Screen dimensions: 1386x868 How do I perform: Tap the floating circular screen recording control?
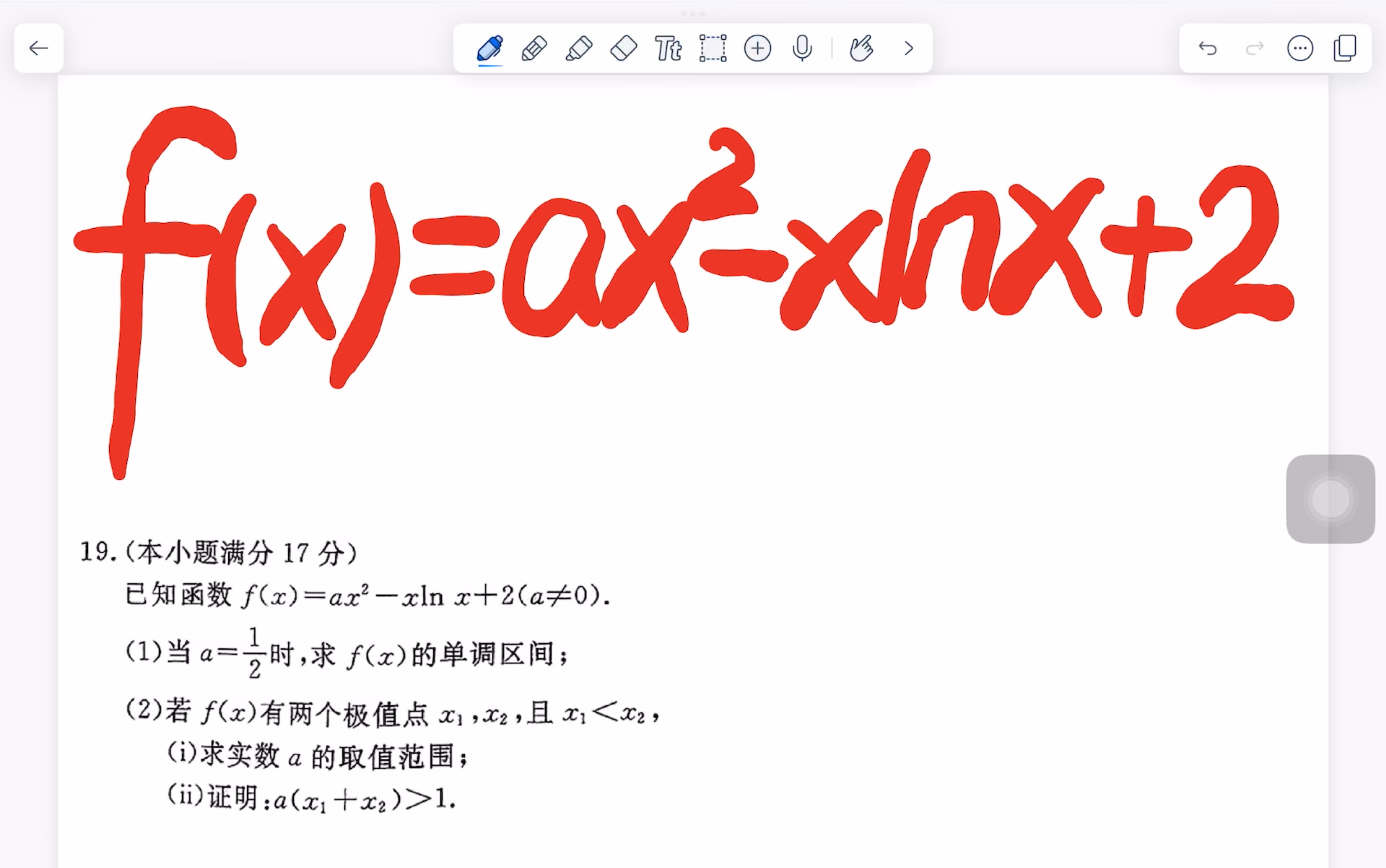[1331, 499]
